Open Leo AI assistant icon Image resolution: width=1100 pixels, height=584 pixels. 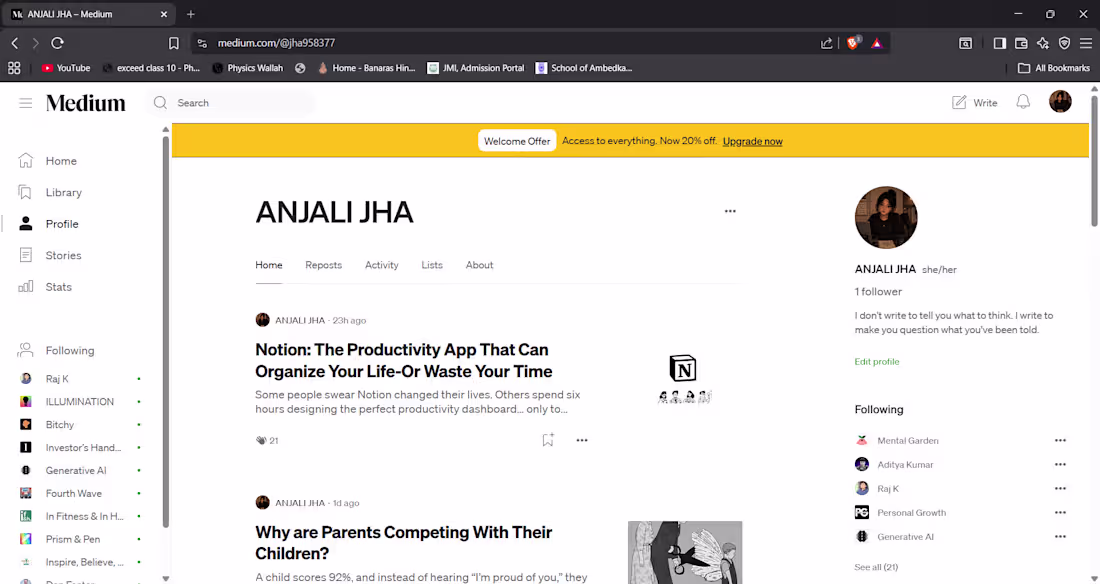tap(1043, 43)
